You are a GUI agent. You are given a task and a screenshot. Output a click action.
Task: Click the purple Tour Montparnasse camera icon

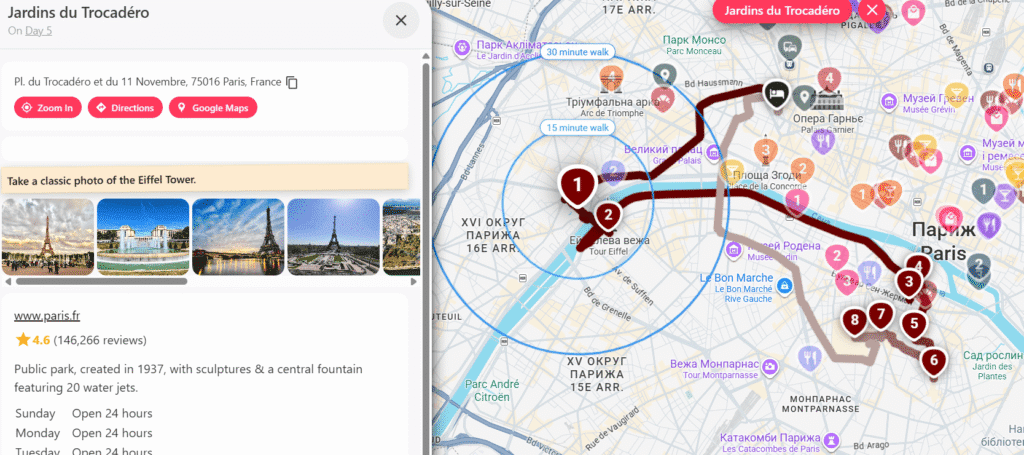(x=771, y=366)
